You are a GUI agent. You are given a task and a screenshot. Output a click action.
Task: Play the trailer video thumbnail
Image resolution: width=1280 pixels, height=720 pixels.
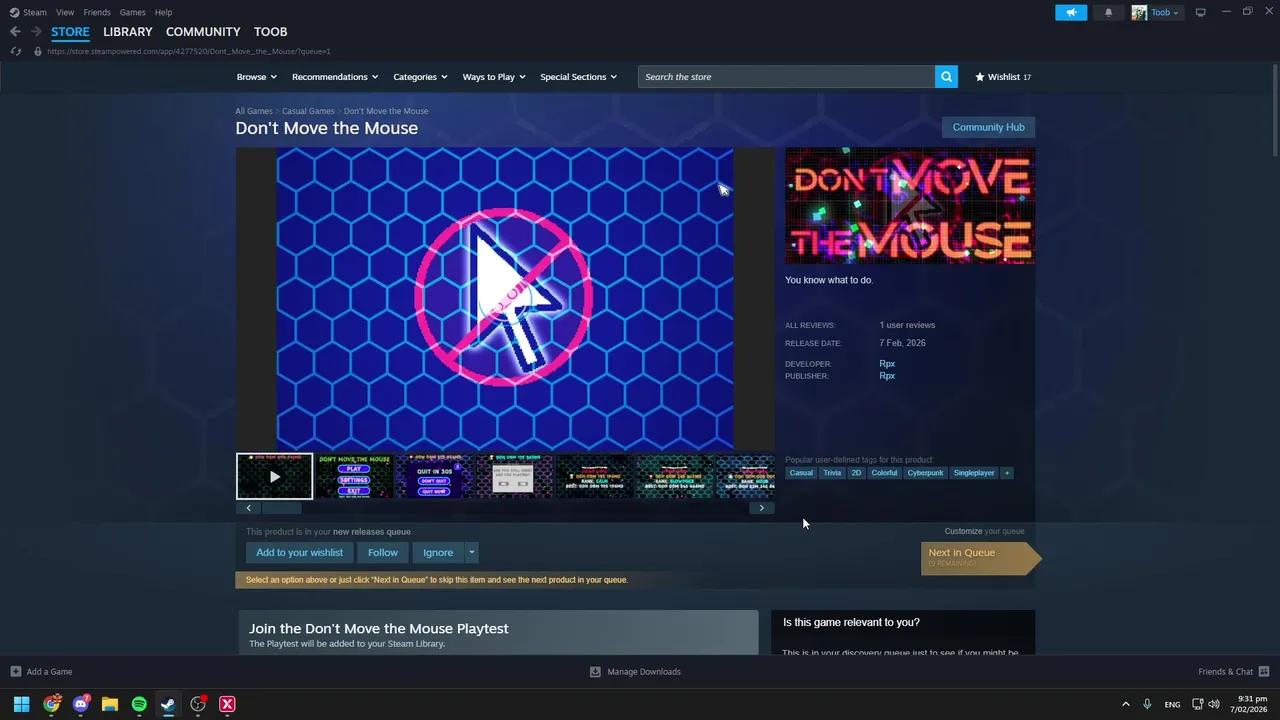pyautogui.click(x=274, y=476)
